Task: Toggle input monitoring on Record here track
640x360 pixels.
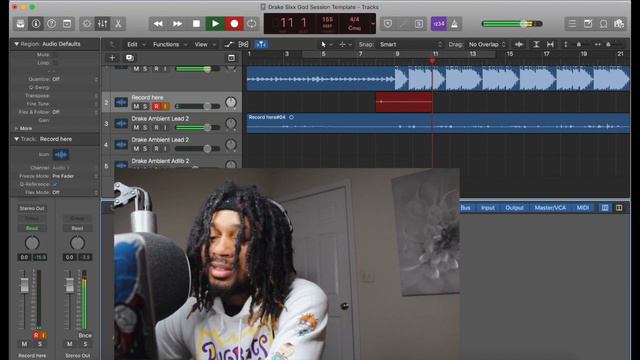Action: click(165, 106)
